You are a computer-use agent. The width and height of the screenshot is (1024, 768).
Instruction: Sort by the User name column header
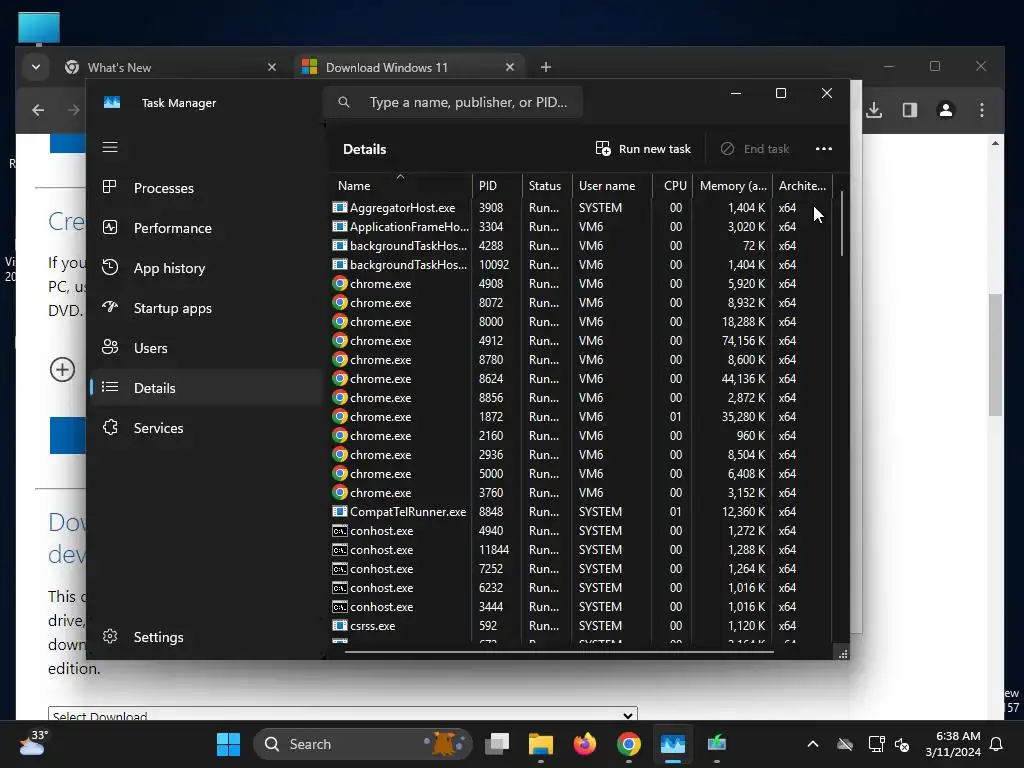[x=613, y=185]
